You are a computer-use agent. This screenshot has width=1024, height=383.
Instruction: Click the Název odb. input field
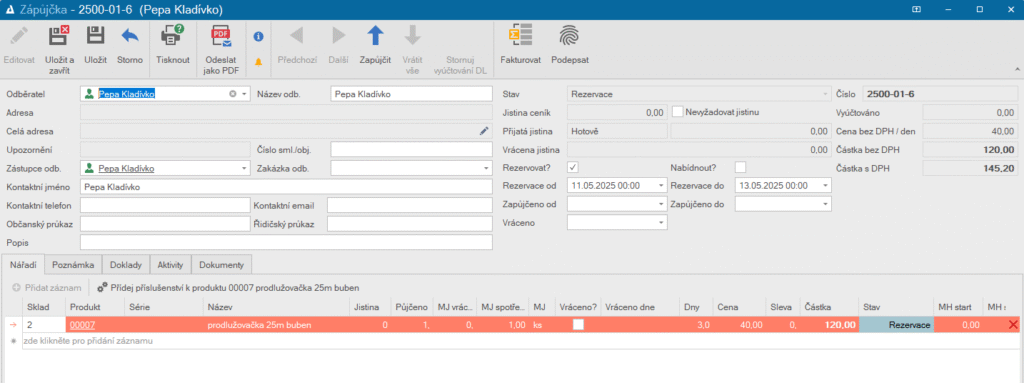(x=411, y=94)
